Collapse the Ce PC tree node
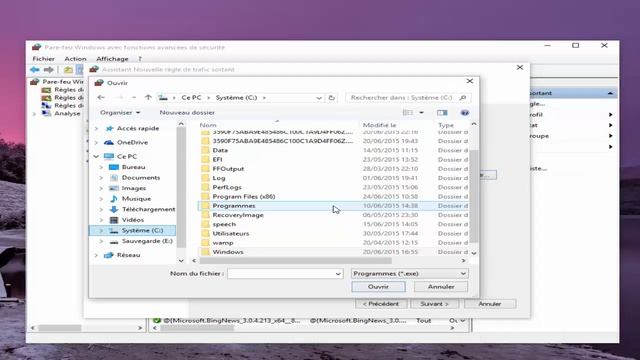This screenshot has width=640, height=360. (x=96, y=156)
